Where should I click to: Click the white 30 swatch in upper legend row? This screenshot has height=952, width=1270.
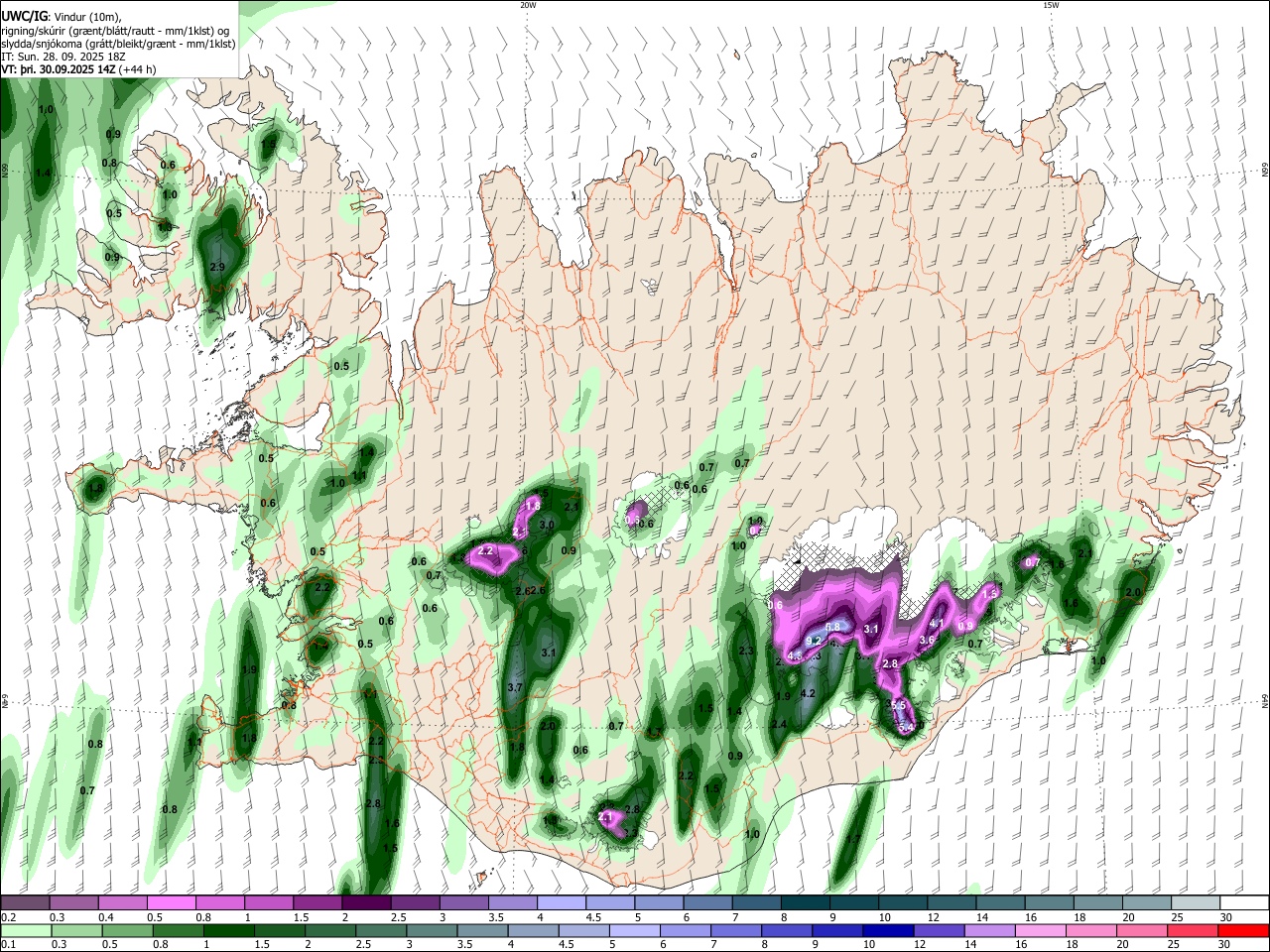coord(1243,903)
